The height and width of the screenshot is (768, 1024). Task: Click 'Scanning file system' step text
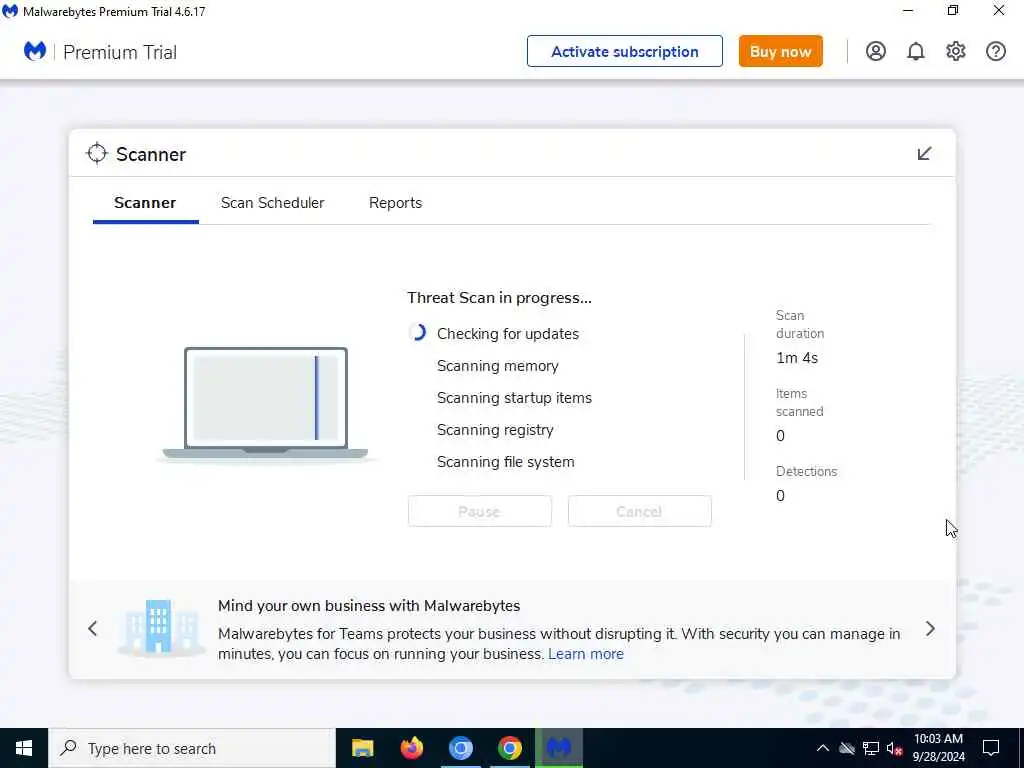pyautogui.click(x=505, y=462)
